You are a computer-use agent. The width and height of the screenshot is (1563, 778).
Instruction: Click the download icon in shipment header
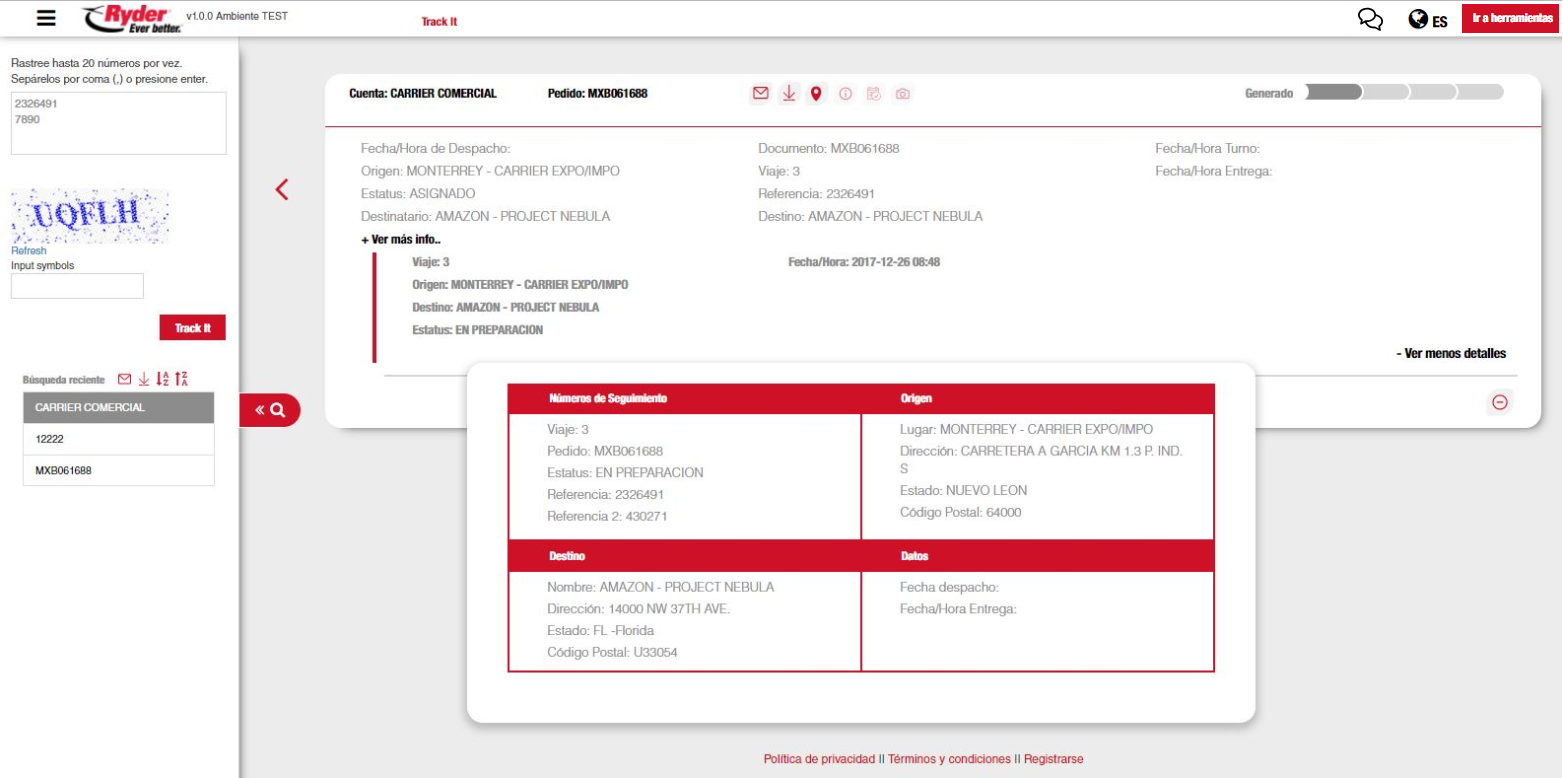[788, 94]
